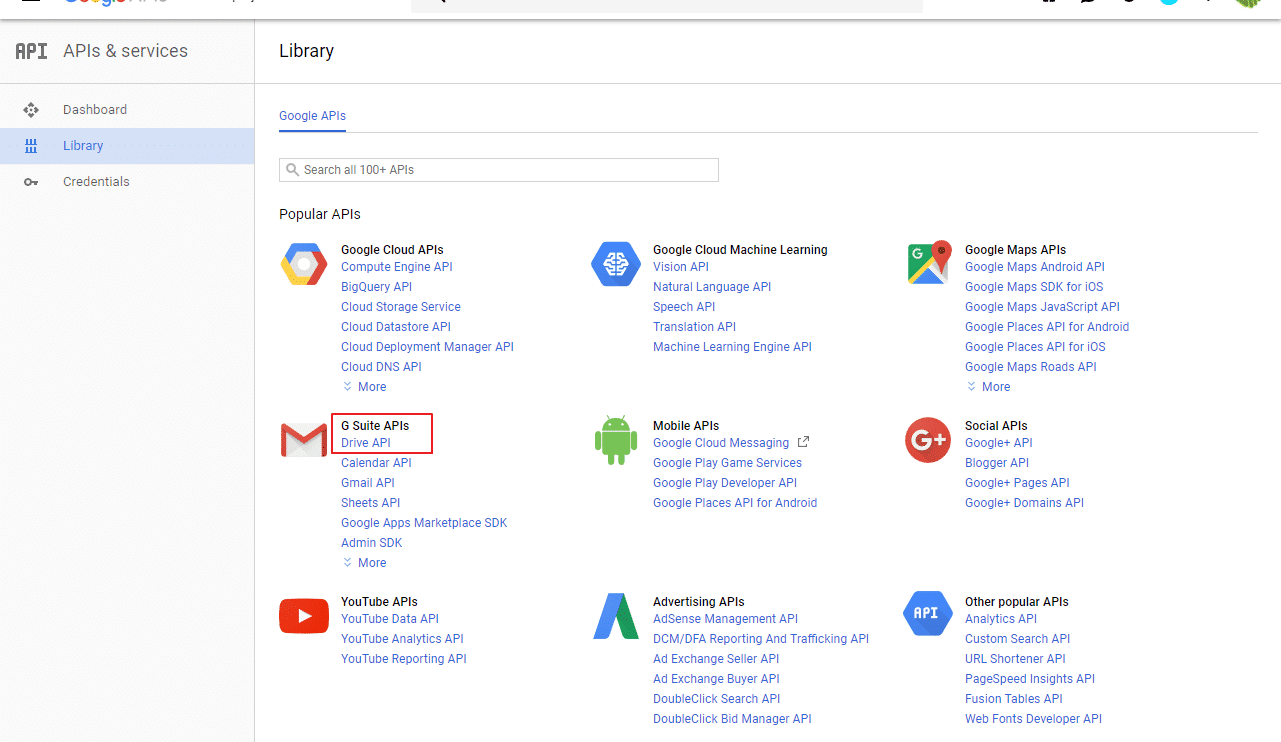
Task: Click the Android robot icon for Mobile APIs
Action: [x=616, y=440]
